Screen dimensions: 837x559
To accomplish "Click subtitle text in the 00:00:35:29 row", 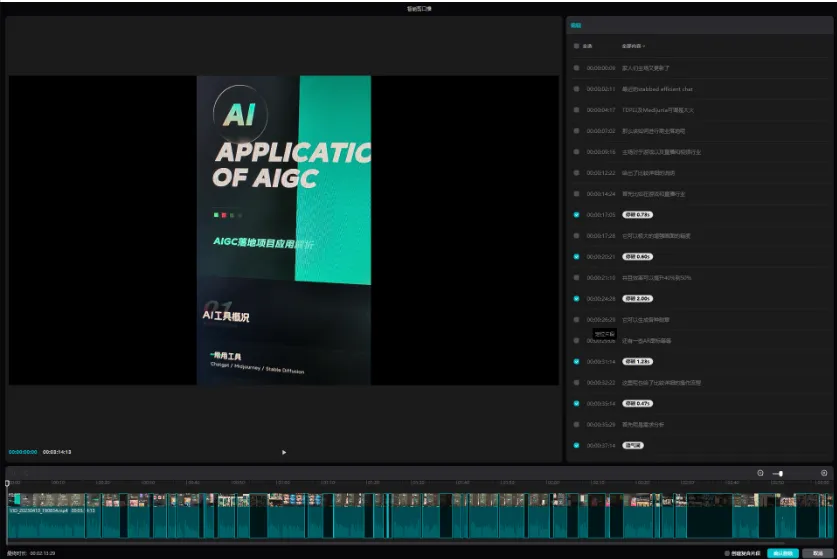I will [643, 424].
